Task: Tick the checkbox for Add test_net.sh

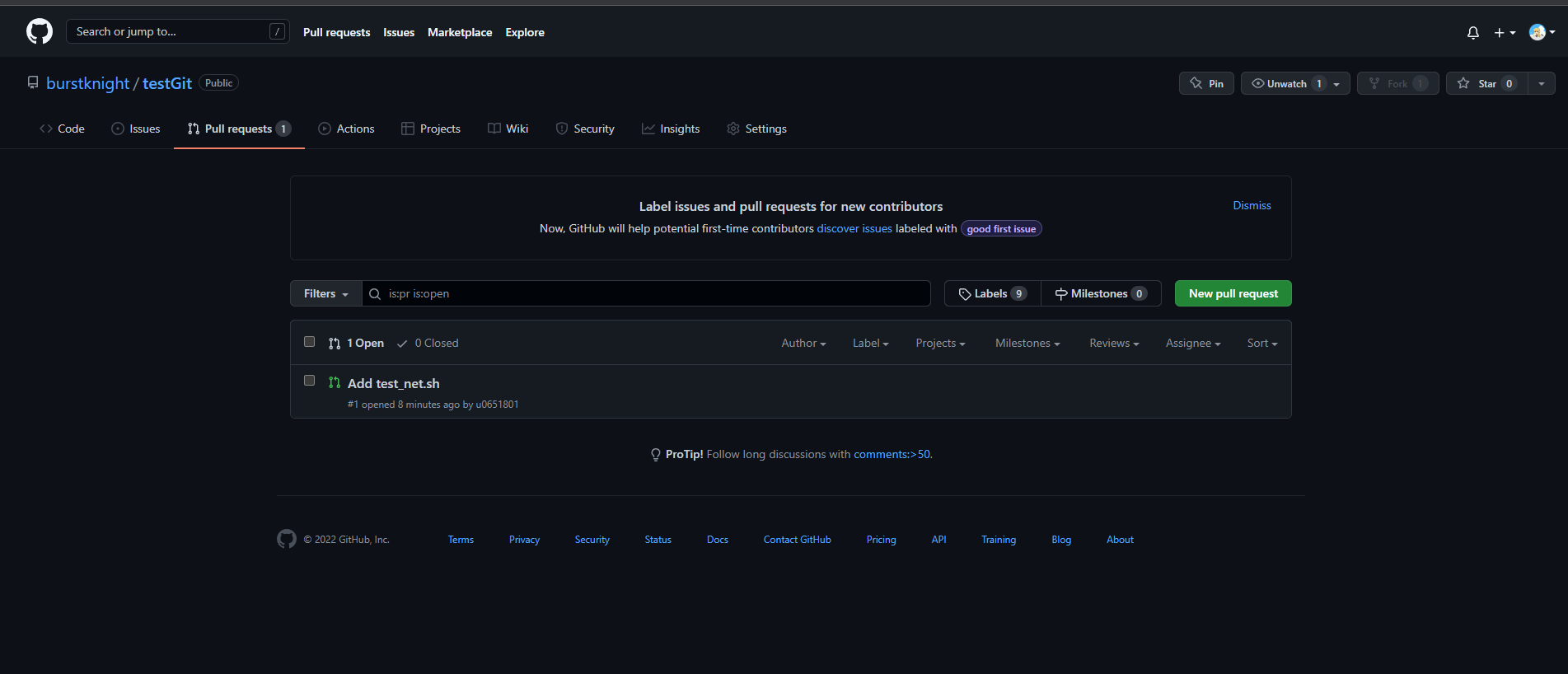Action: click(x=310, y=381)
